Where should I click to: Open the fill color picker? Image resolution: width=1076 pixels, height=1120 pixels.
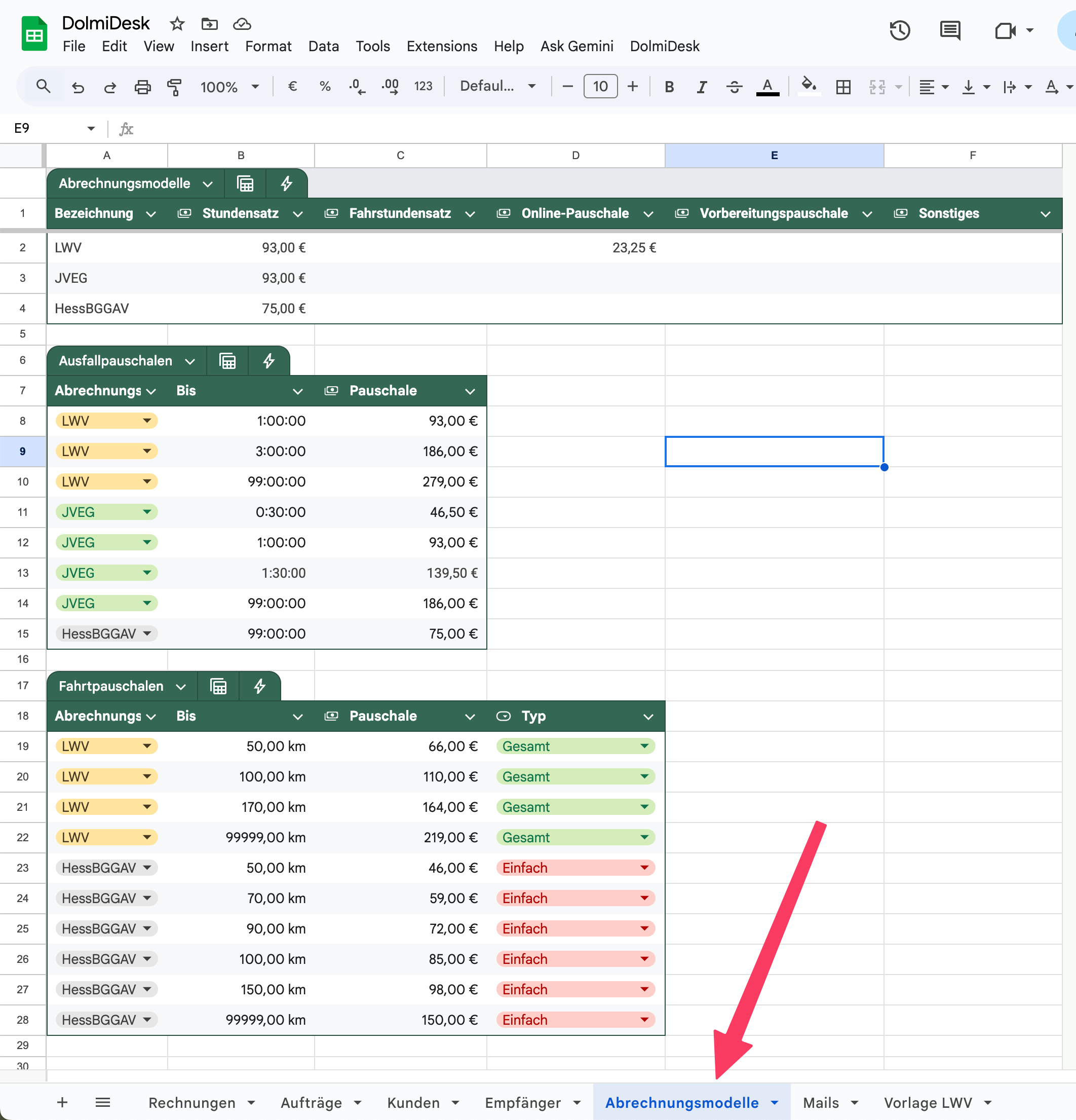808,87
